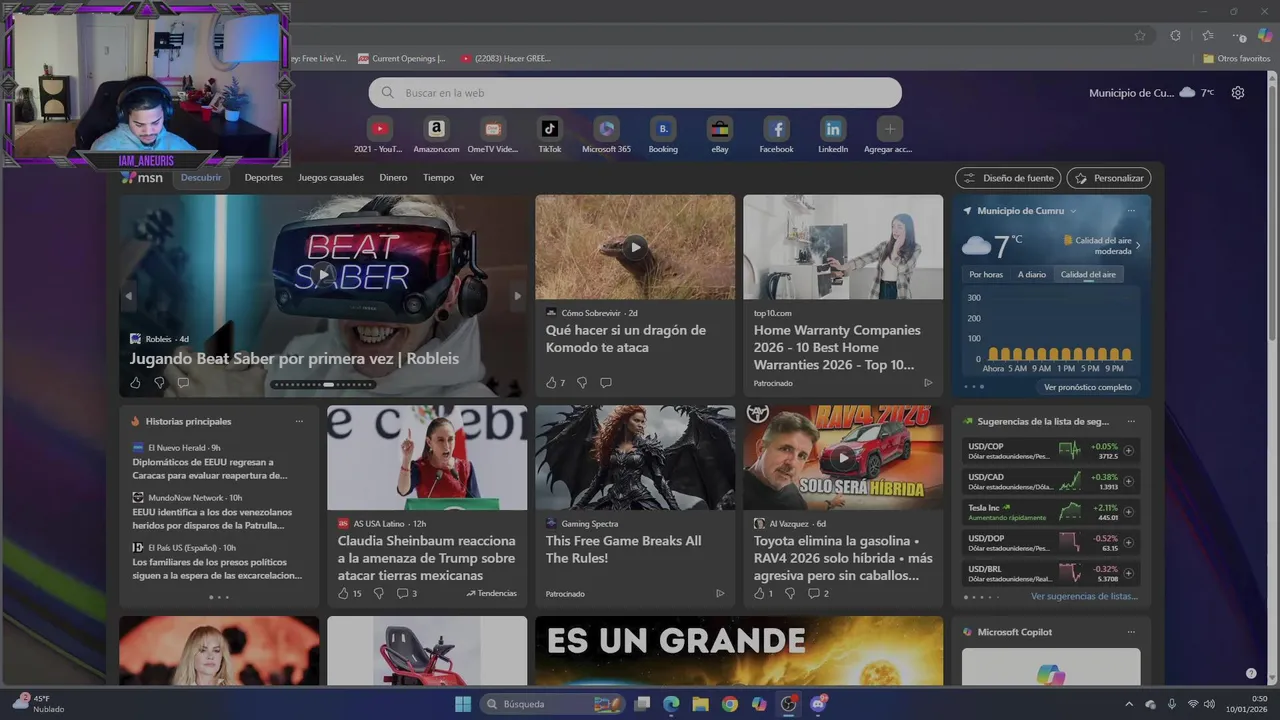
Task: Open the YouTube quick link shortcut
Action: tap(379, 129)
